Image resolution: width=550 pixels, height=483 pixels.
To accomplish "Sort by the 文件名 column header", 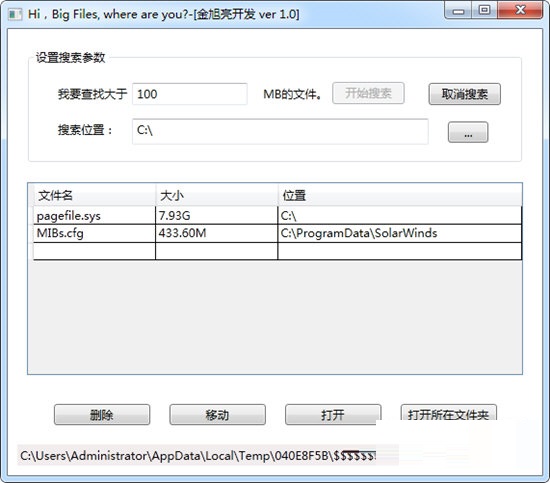I will 94,195.
